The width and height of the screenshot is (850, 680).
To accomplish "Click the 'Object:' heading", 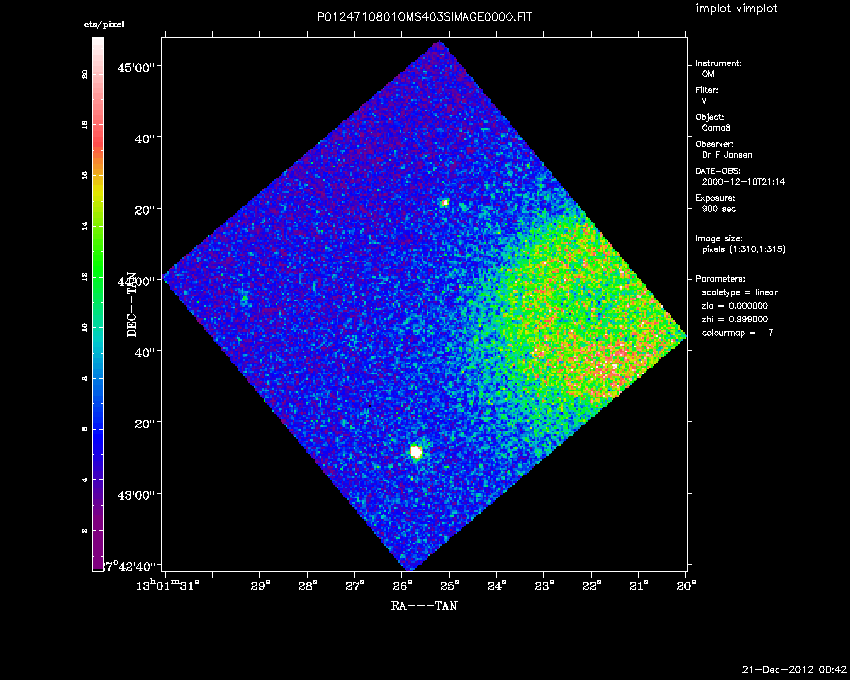I will (710, 117).
